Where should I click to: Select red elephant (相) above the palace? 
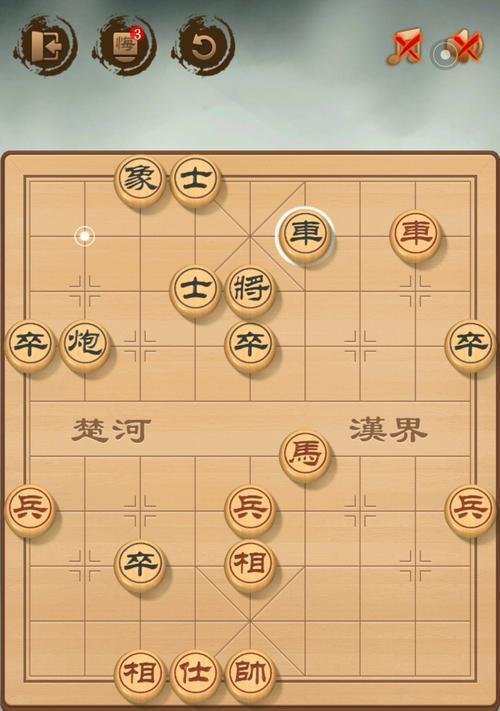click(250, 565)
